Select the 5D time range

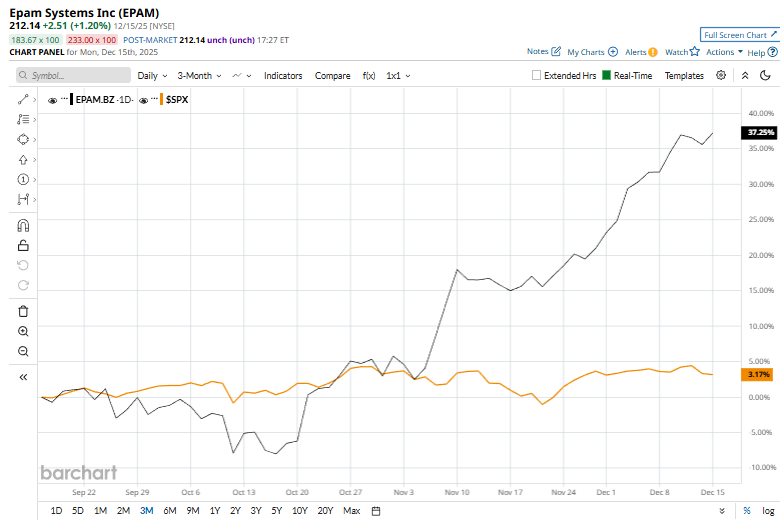pyautogui.click(x=78, y=511)
